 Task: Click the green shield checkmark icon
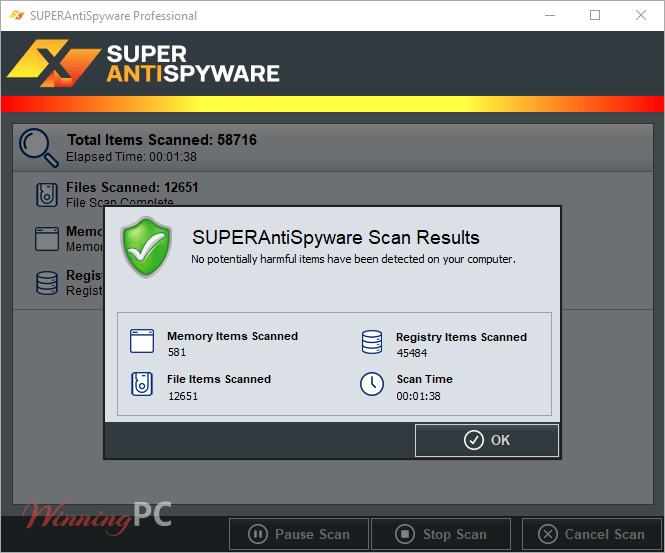[x=146, y=247]
